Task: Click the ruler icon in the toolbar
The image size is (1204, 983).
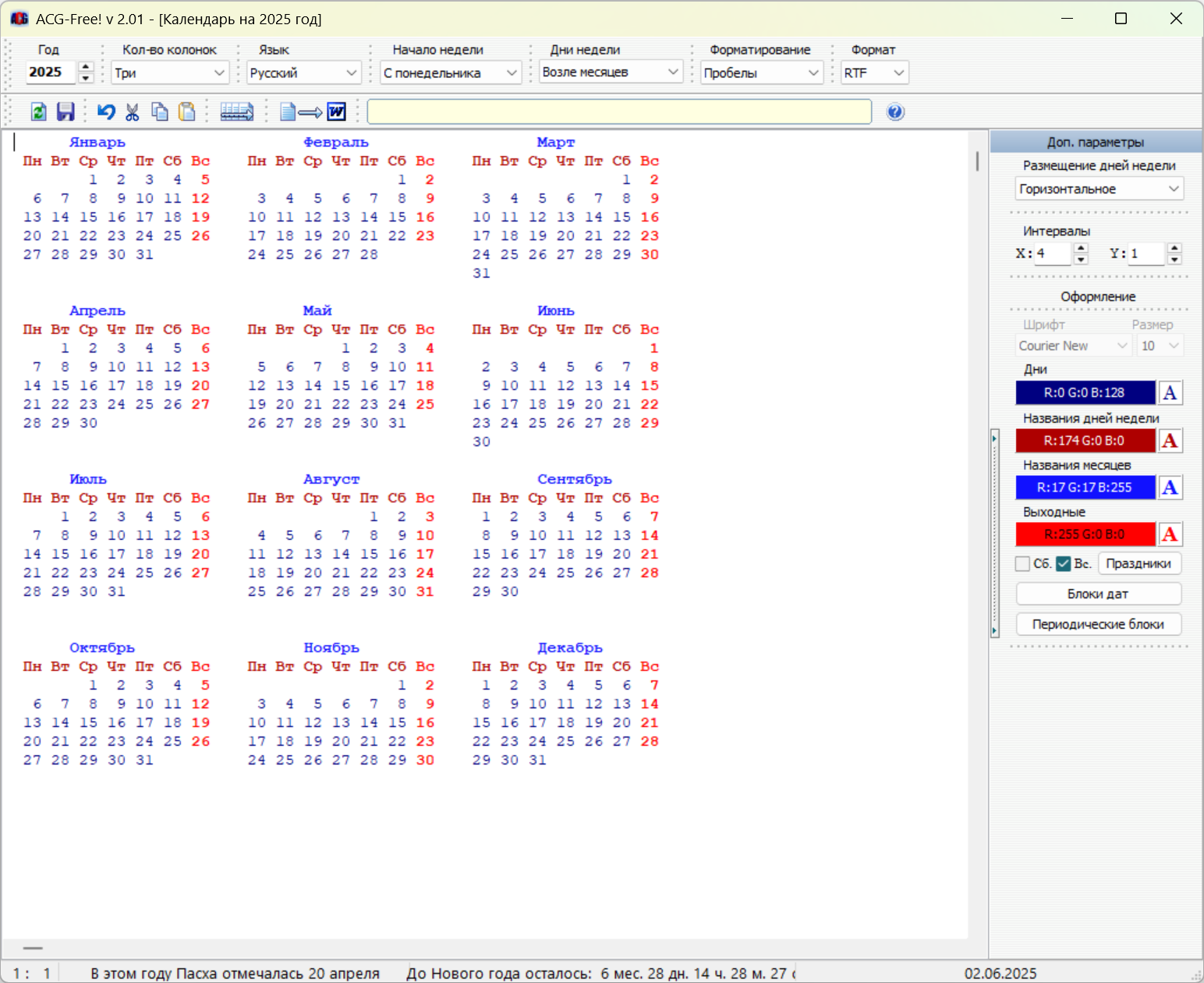Action: [x=237, y=112]
